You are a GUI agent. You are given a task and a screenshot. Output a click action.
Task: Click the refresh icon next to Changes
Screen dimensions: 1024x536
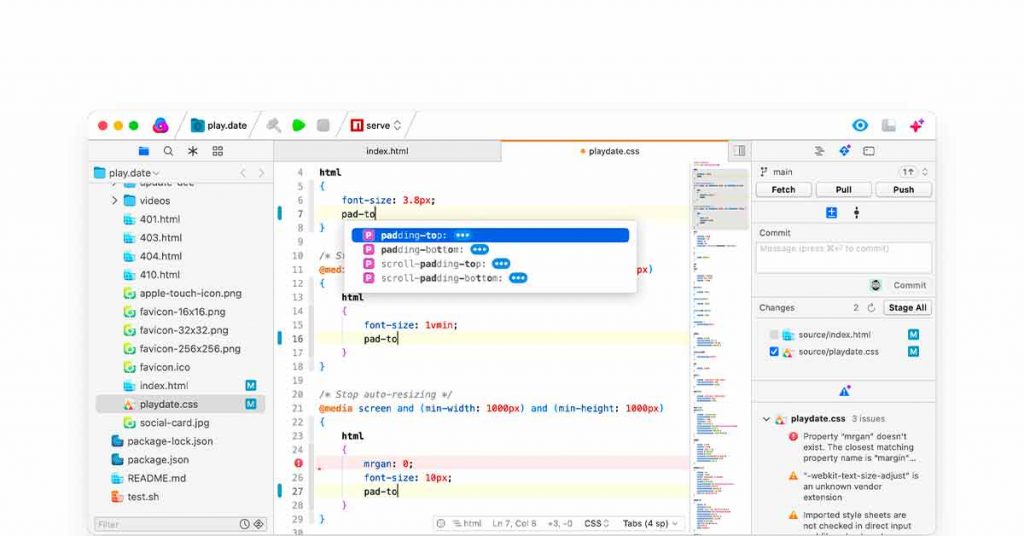tap(871, 308)
